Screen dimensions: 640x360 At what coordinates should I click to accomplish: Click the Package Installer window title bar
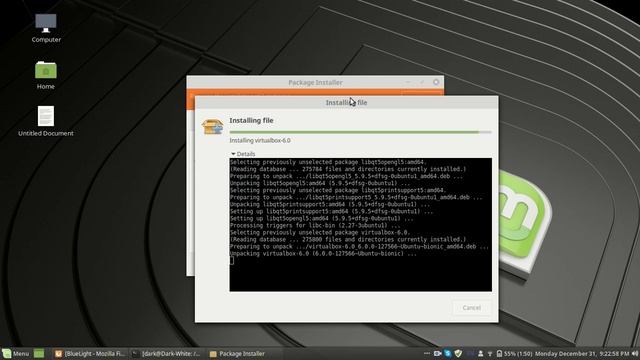pyautogui.click(x=315, y=82)
